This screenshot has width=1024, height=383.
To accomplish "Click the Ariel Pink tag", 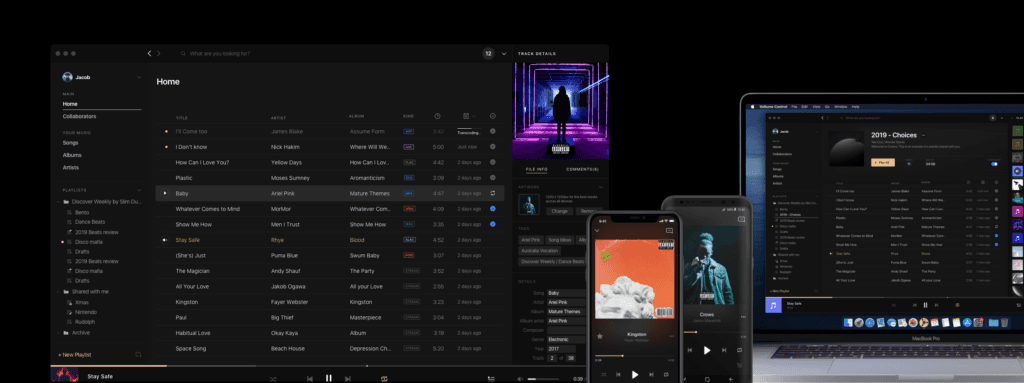I will click(x=530, y=240).
